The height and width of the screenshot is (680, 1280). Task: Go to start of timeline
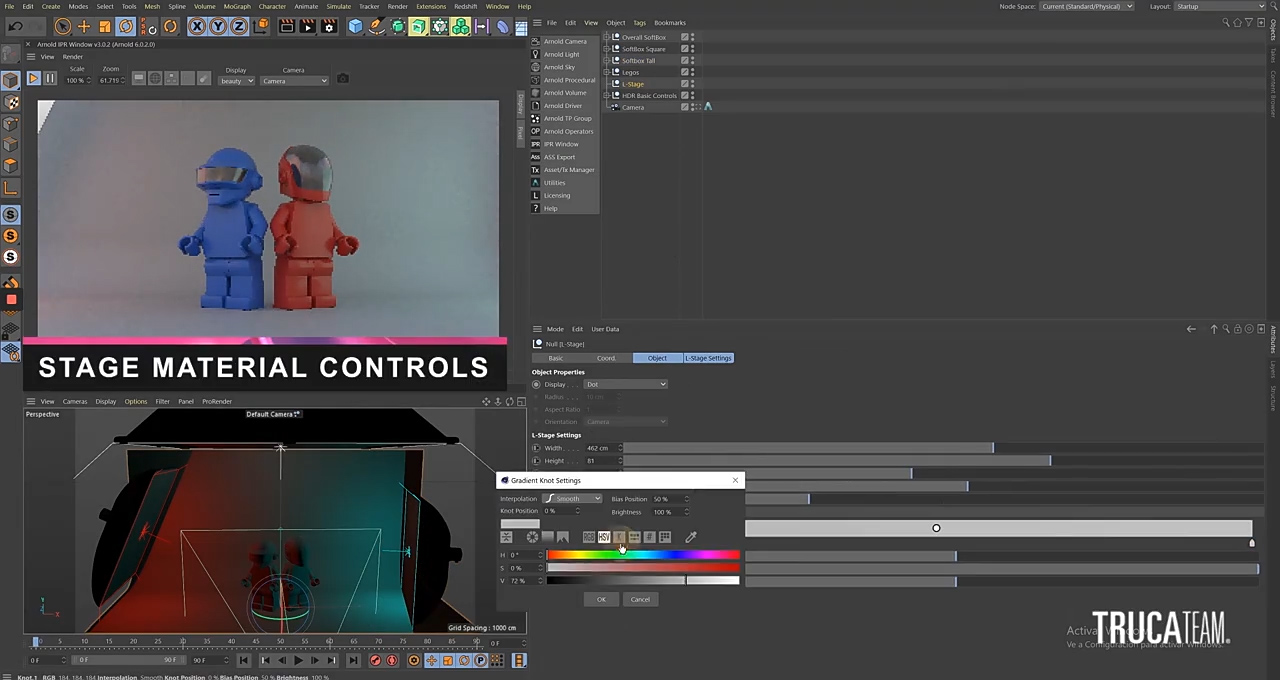pyautogui.click(x=243, y=660)
